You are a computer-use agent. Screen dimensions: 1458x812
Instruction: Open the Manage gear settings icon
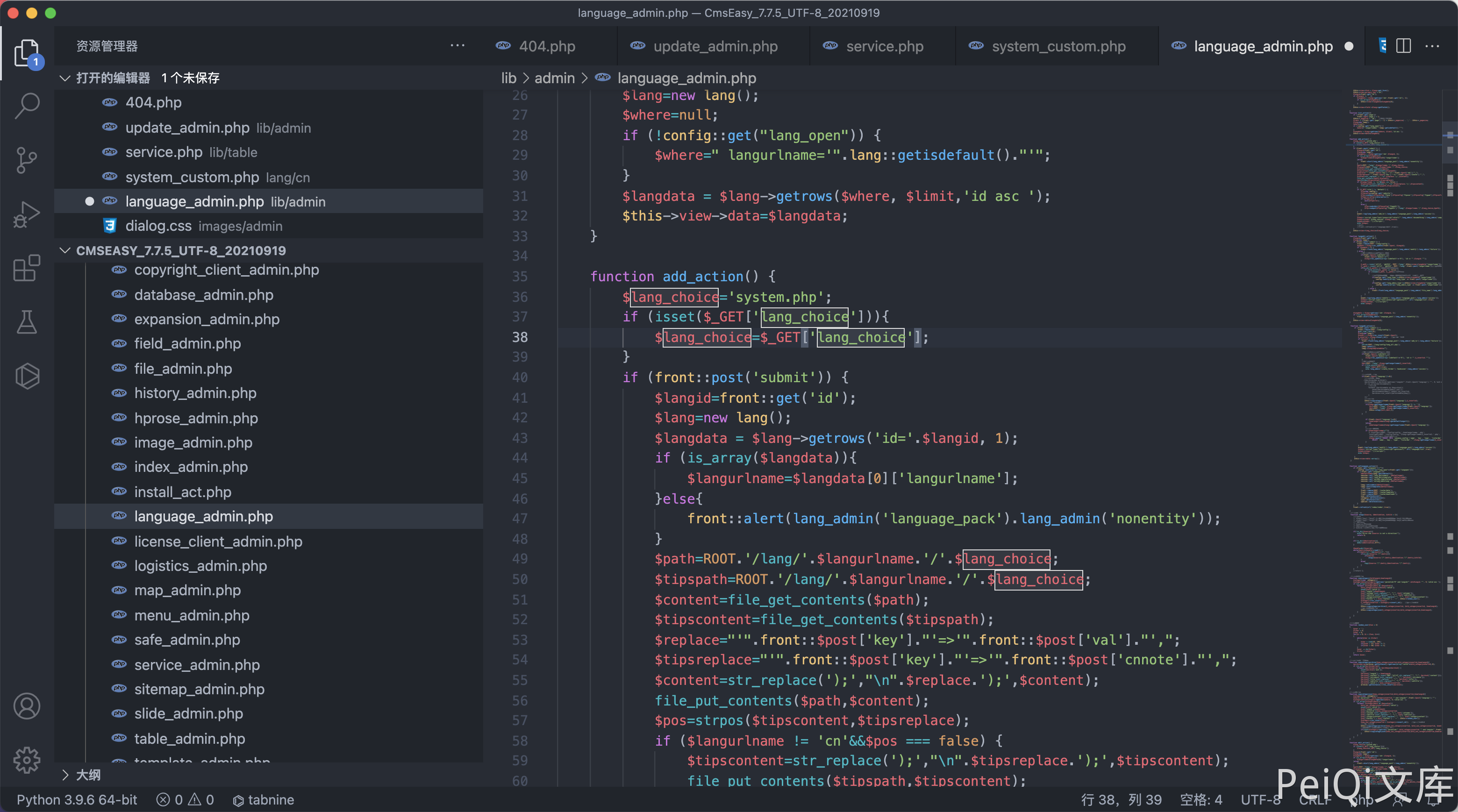[27, 760]
